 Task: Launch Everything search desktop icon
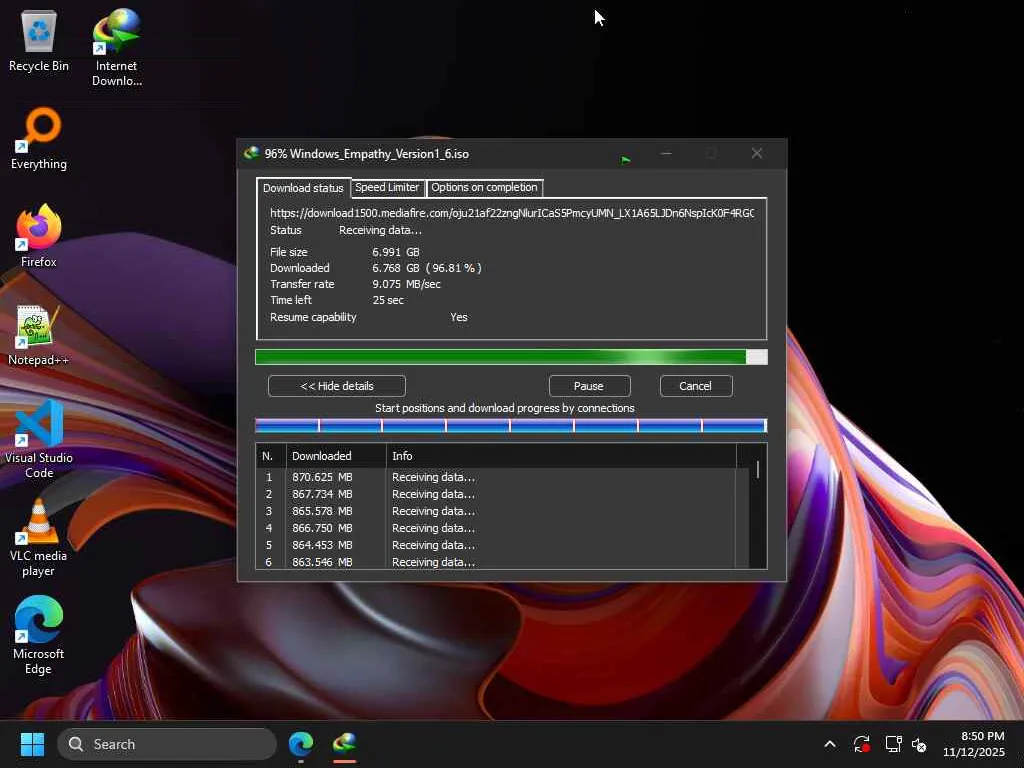[x=39, y=132]
